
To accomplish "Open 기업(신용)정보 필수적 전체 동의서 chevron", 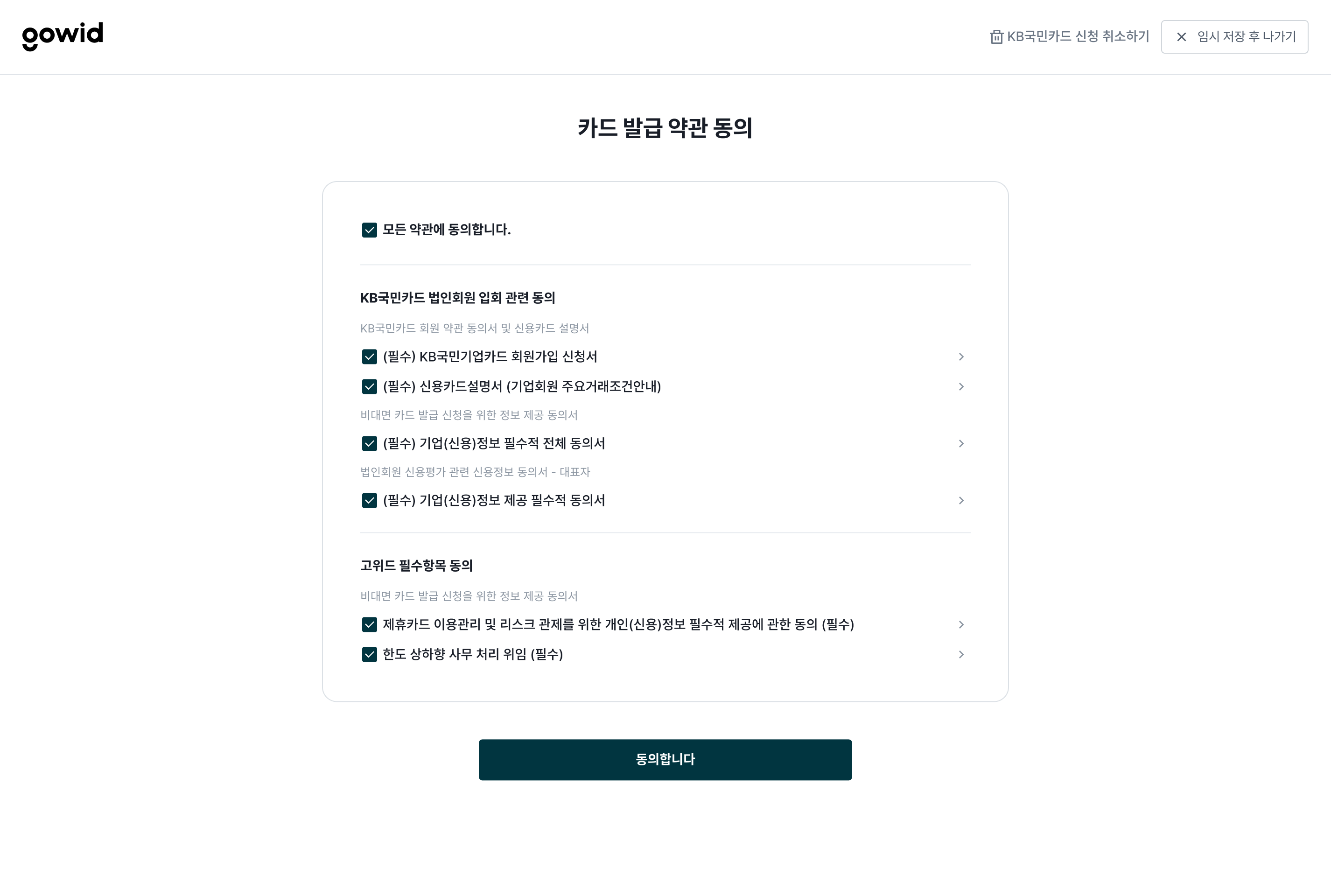I will pyautogui.click(x=961, y=443).
